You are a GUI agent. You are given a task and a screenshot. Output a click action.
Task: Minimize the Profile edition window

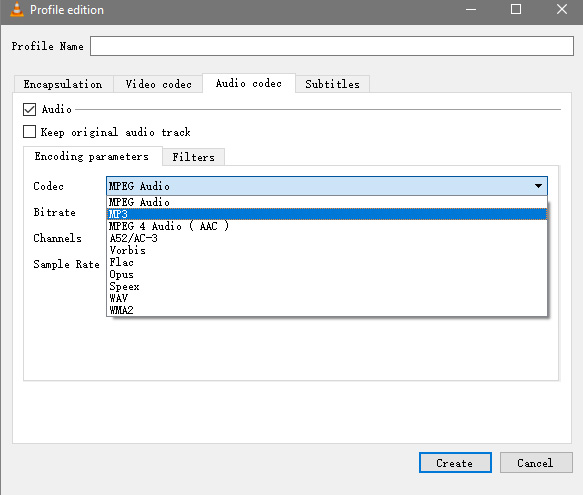click(471, 10)
